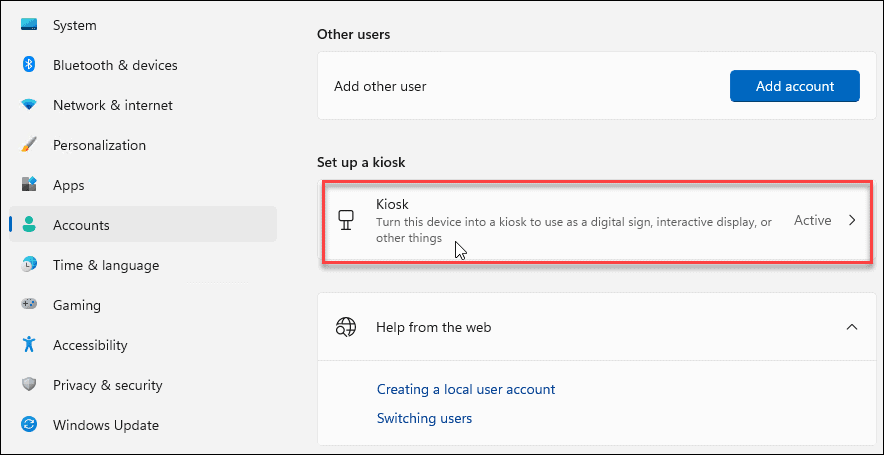Click the Help from the web heading

pyautogui.click(x=434, y=327)
